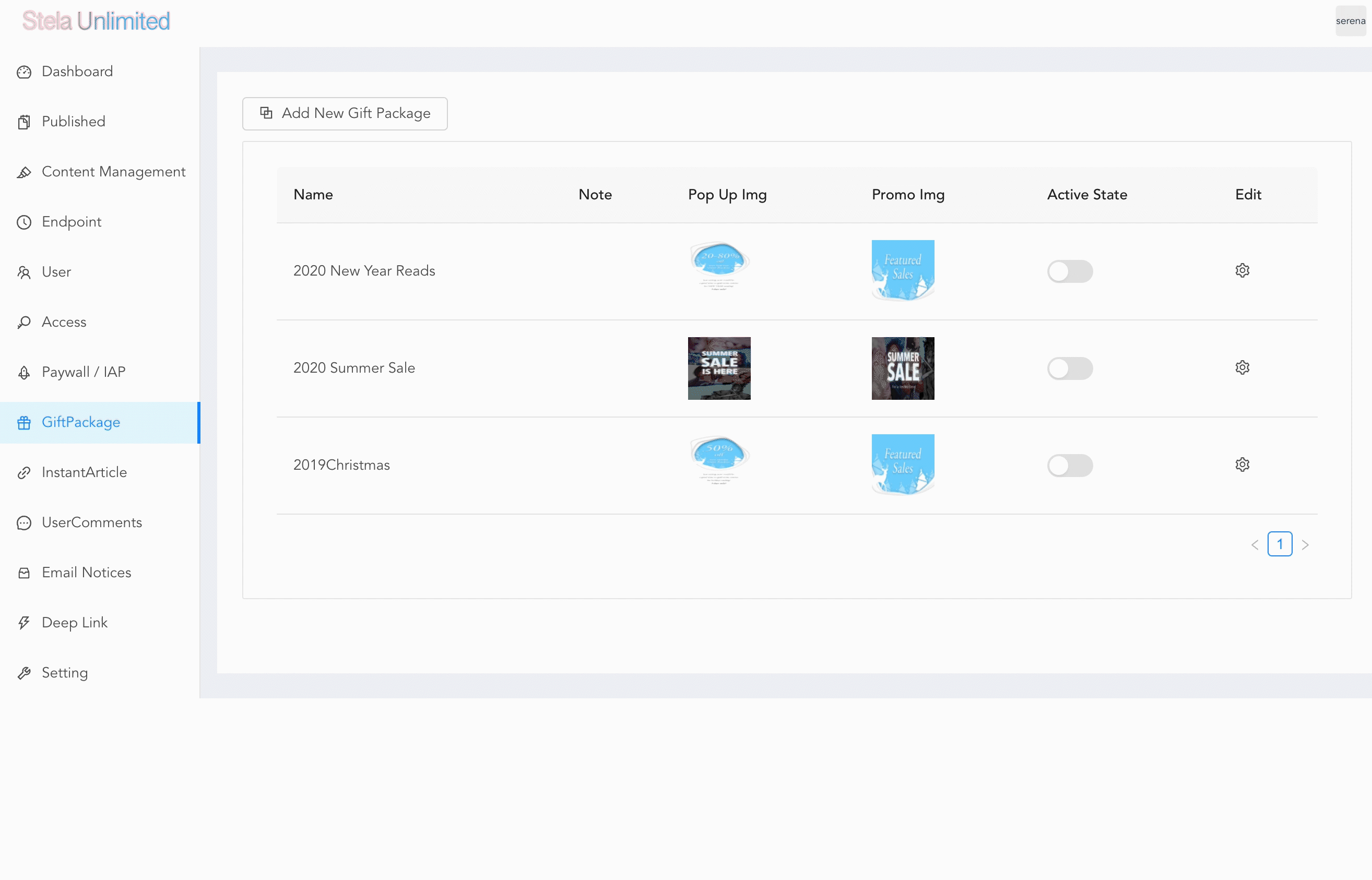Select page 1 in pagination

coord(1280,544)
